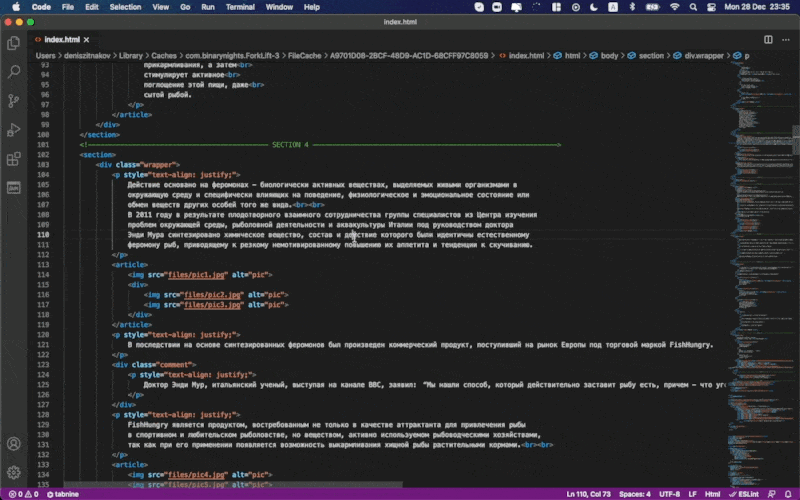Place cursor on line 120 p tag
This screenshot has height=500, width=800.
pyautogui.click(x=176, y=335)
